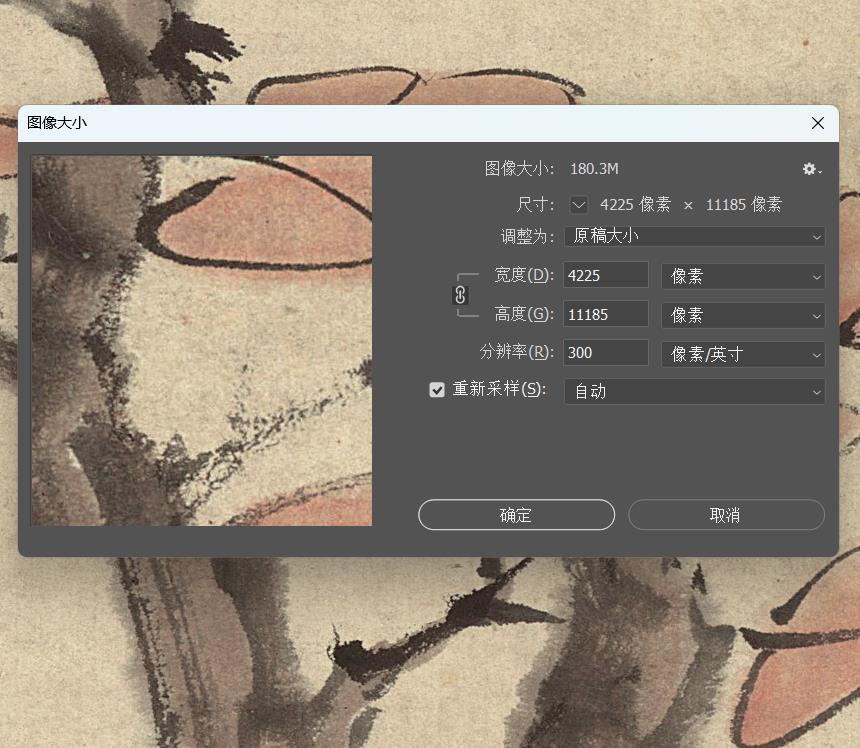This screenshot has height=748, width=860.
Task: Click the 4225 像素 dimension text
Action: click(x=635, y=205)
